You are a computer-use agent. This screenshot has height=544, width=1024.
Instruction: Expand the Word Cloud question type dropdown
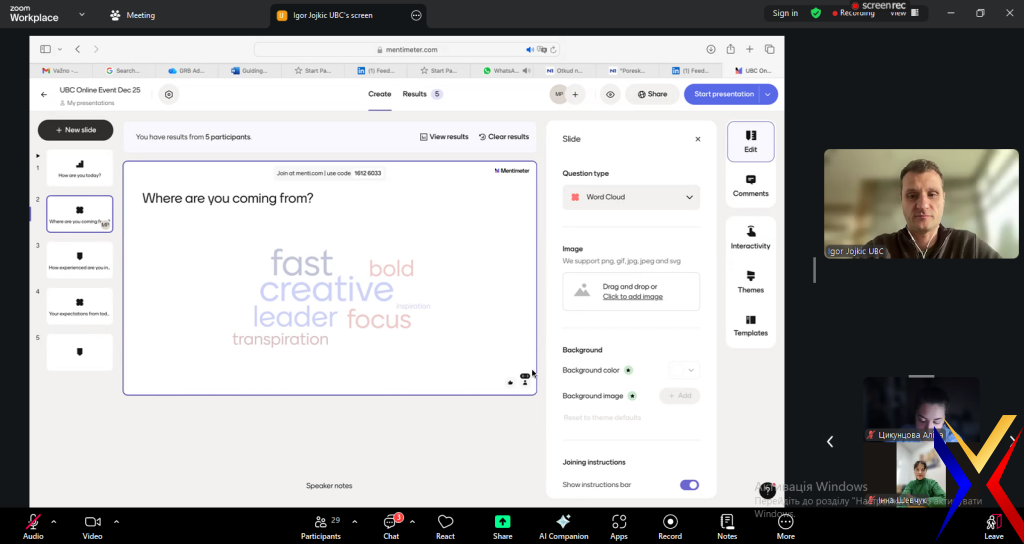coord(631,197)
